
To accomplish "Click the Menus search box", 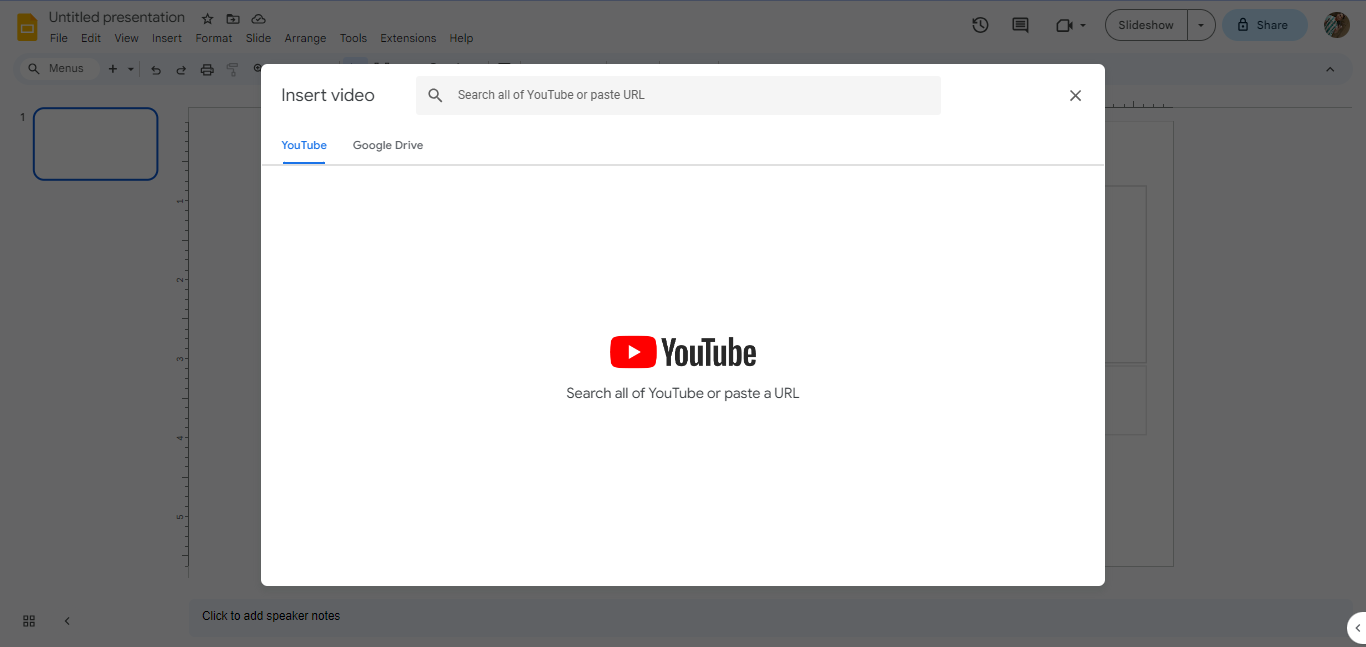I will click(58, 69).
